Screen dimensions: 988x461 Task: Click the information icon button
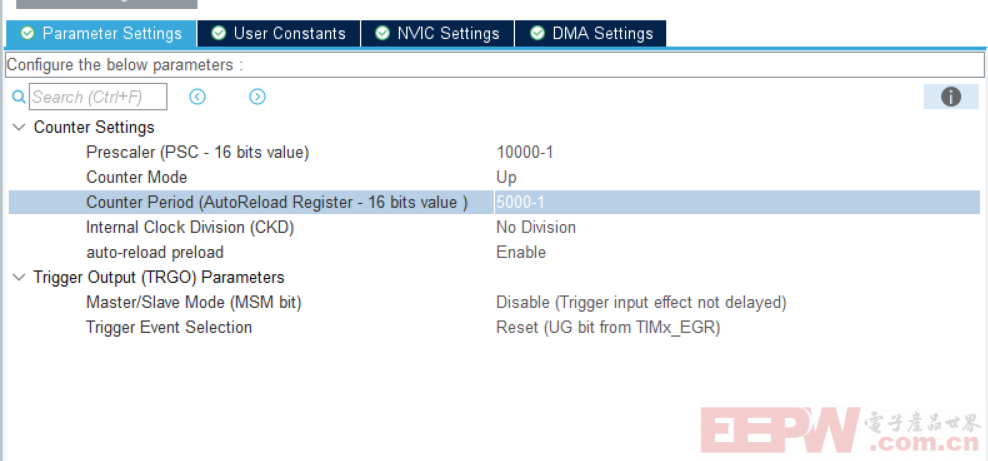point(951,96)
